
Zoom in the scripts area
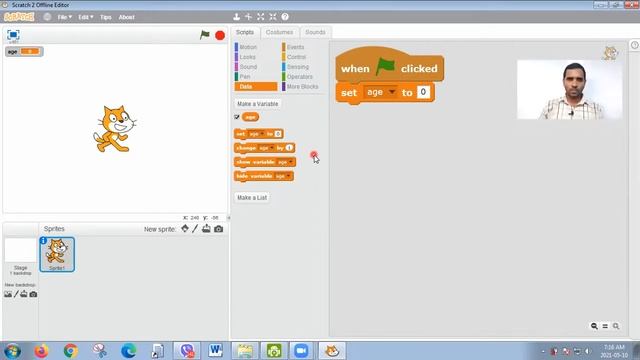point(616,326)
